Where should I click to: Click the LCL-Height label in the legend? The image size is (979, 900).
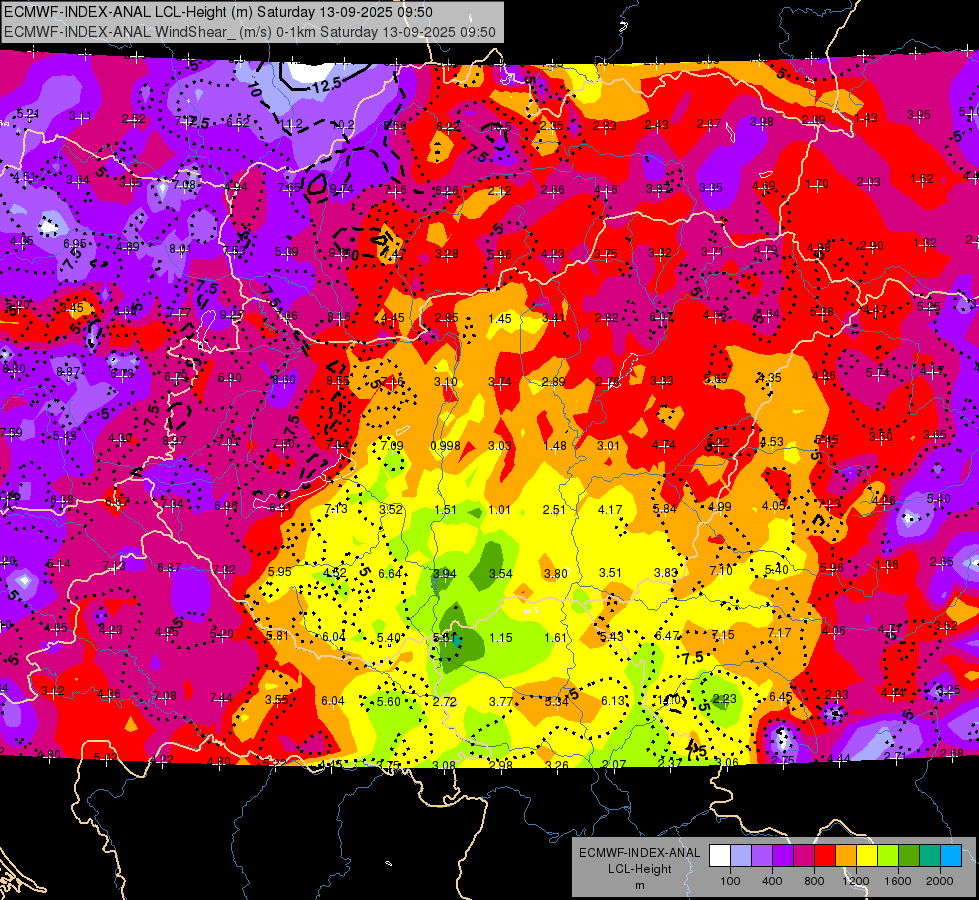639,869
